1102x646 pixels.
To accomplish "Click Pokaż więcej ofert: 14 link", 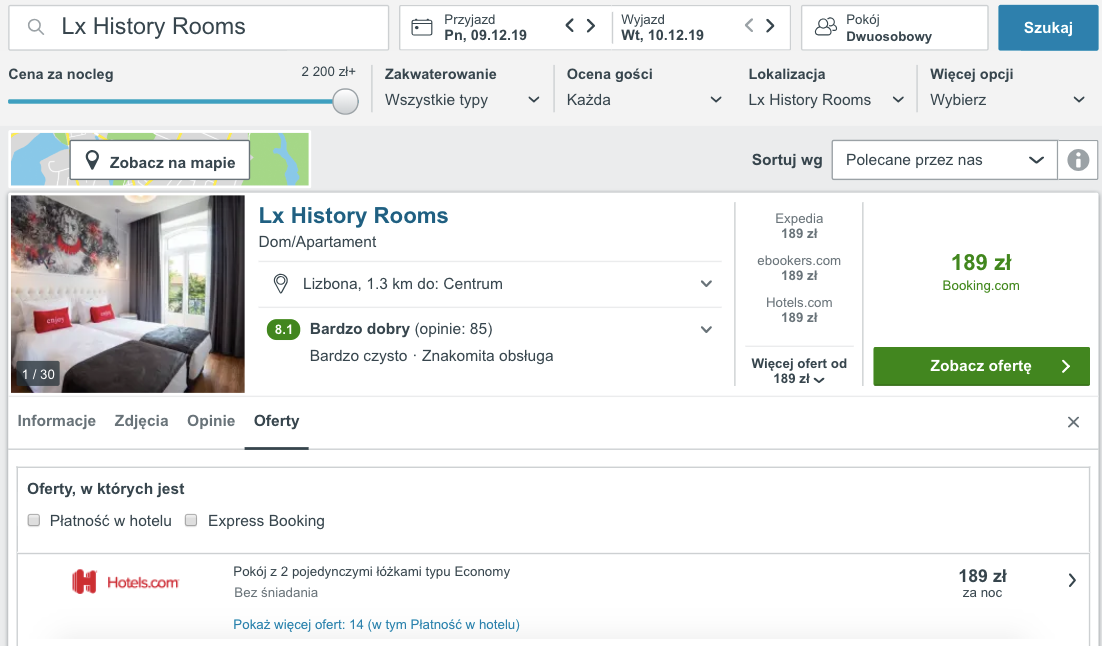I will tap(376, 624).
